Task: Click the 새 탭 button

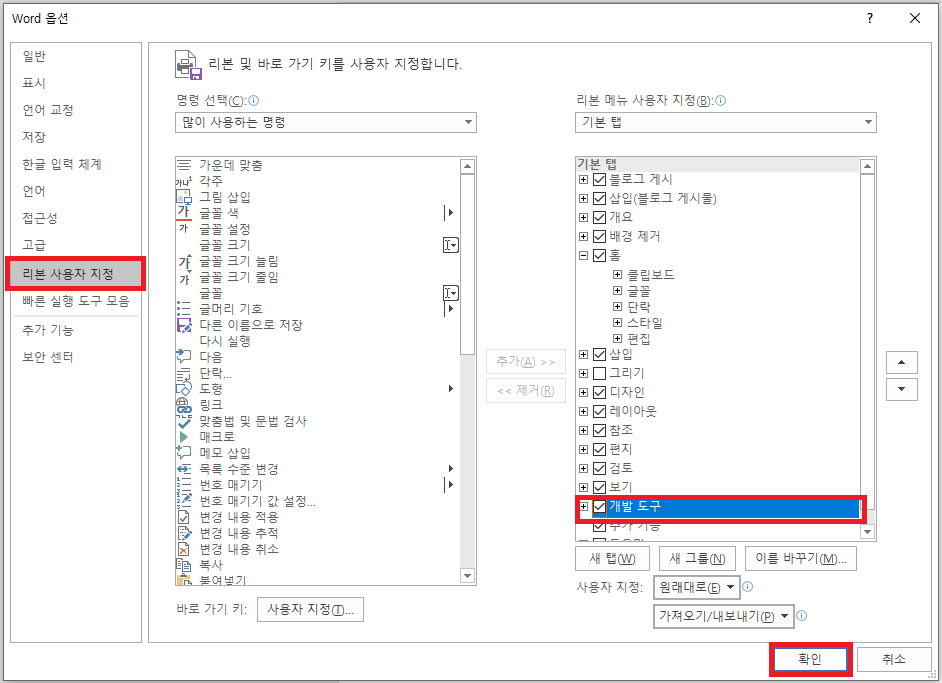Action: [612, 559]
